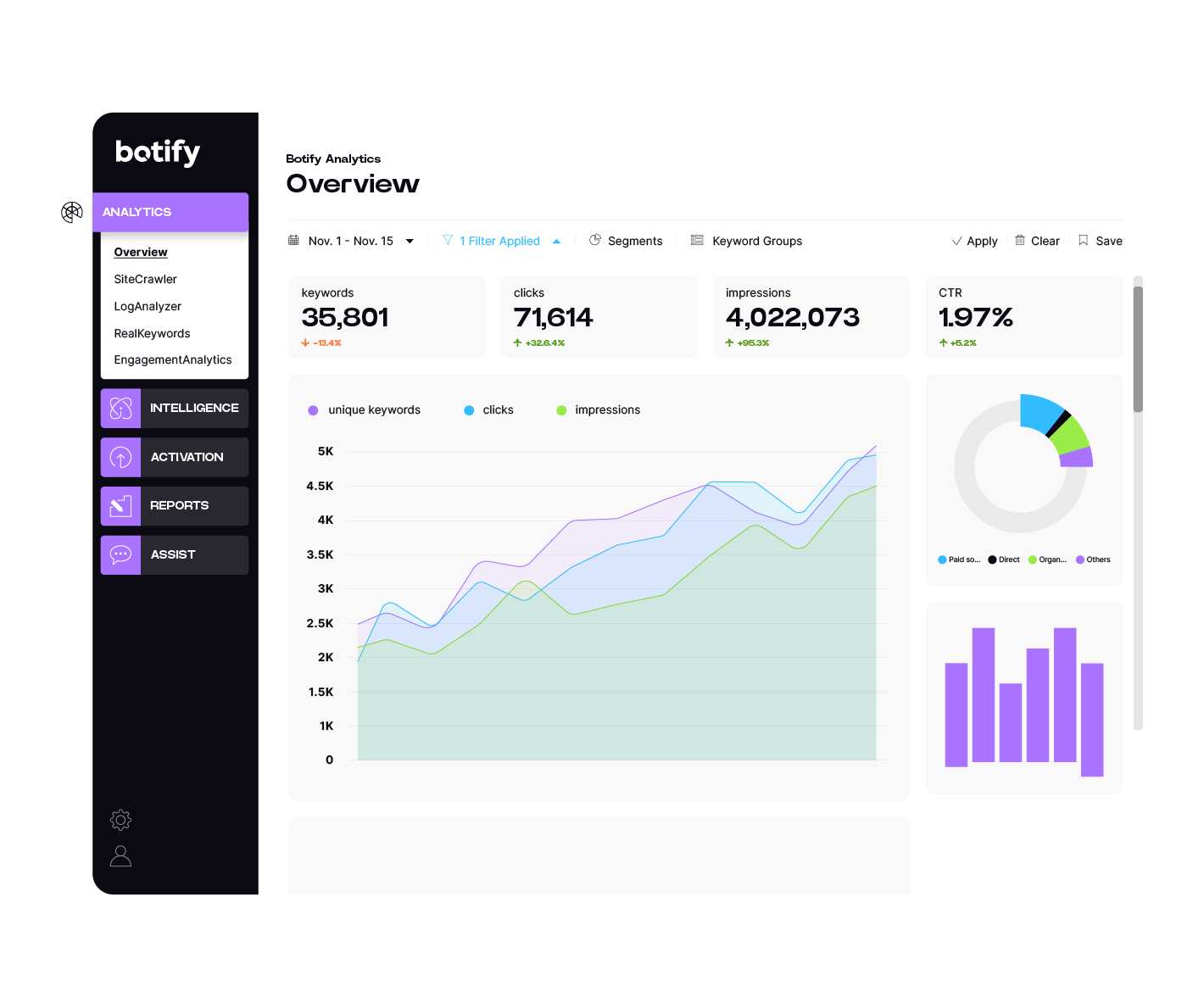Viewport: 1204px width, 991px height.
Task: Click the Assist chat bubble icon
Action: (120, 554)
